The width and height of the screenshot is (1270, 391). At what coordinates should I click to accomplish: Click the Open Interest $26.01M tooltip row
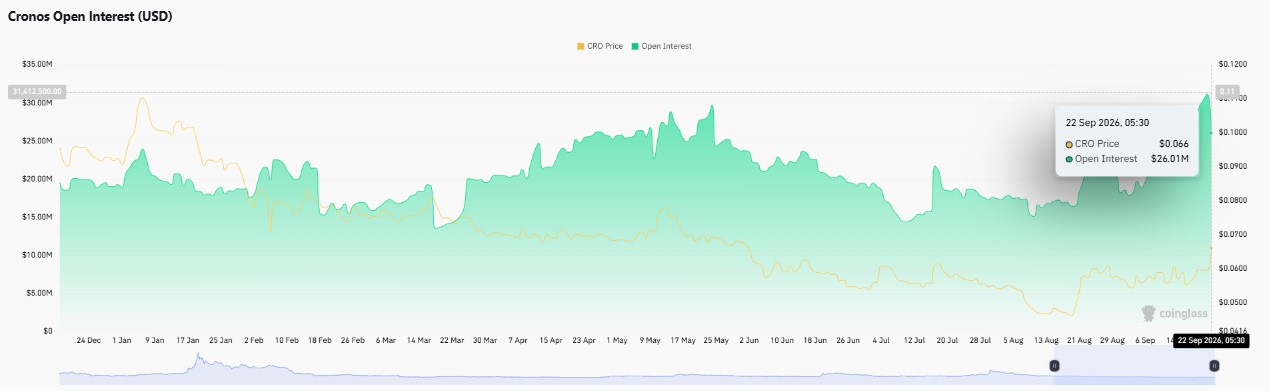[x=1127, y=159]
